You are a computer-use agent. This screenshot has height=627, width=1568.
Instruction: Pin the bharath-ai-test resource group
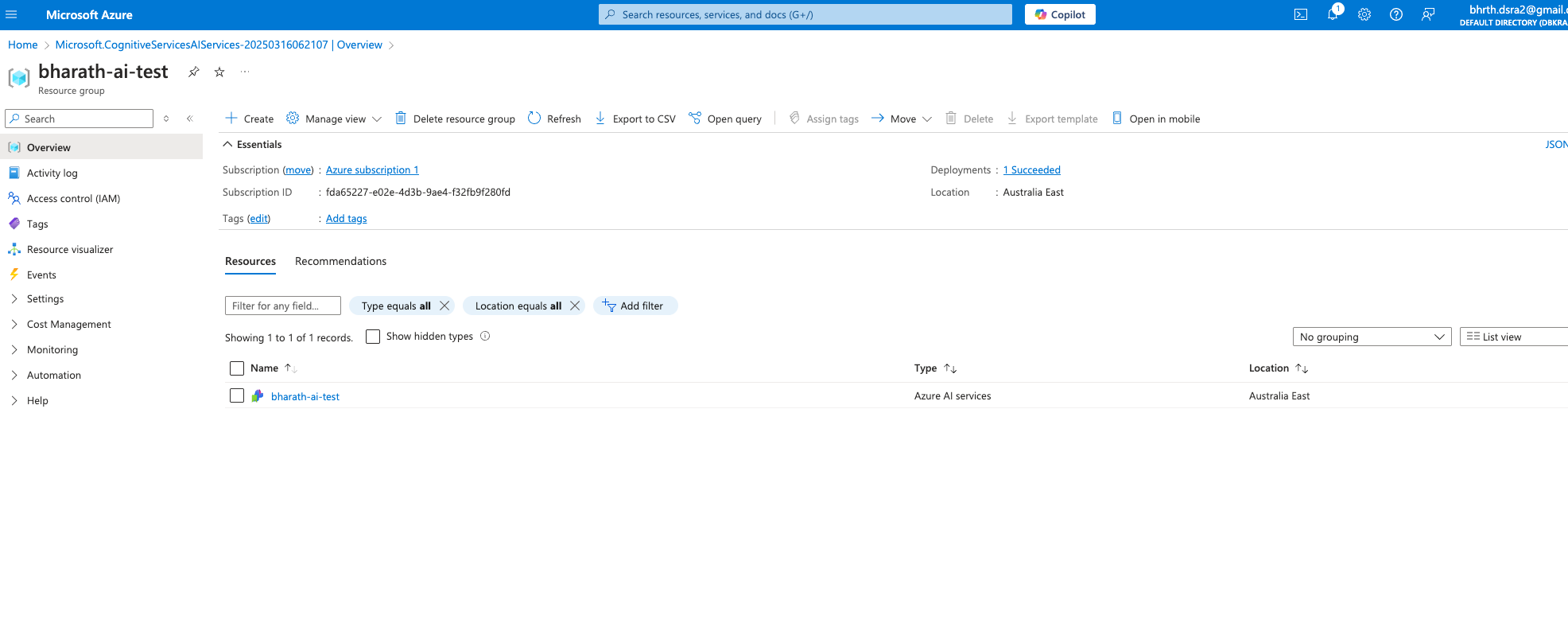pos(193,72)
